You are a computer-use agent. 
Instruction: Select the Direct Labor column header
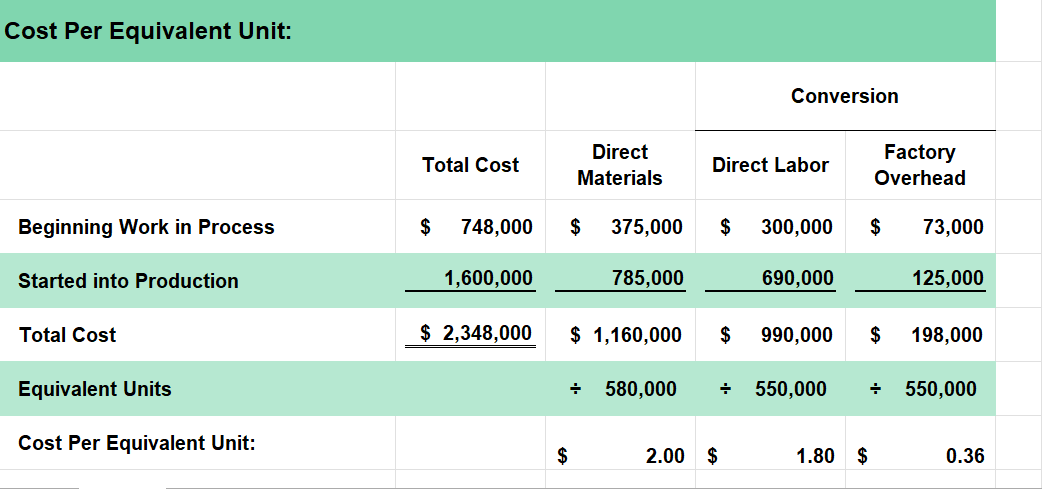(770, 165)
